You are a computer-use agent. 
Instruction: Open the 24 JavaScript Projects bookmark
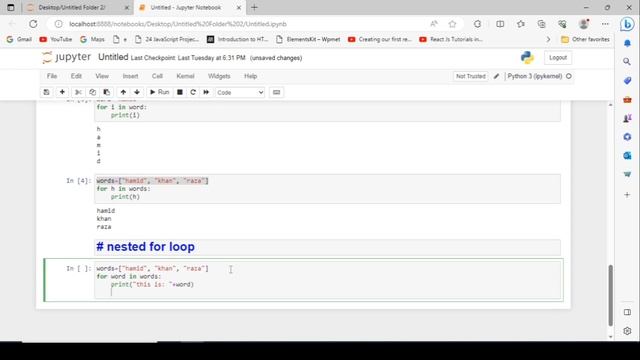(167, 39)
